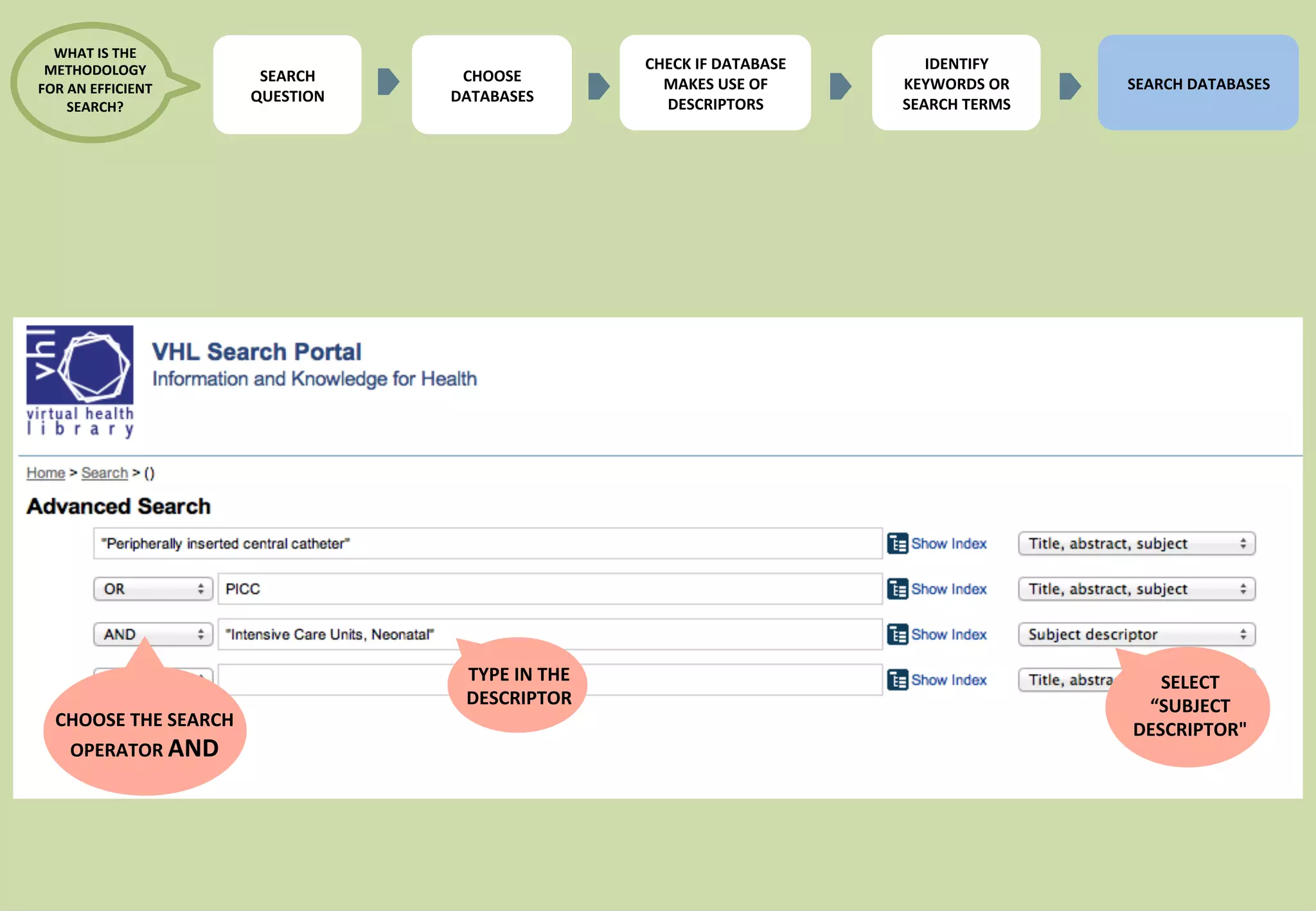Open Show Index link for the Neonatal descriptor row
Screen dimensions: 1316x911
click(x=949, y=635)
